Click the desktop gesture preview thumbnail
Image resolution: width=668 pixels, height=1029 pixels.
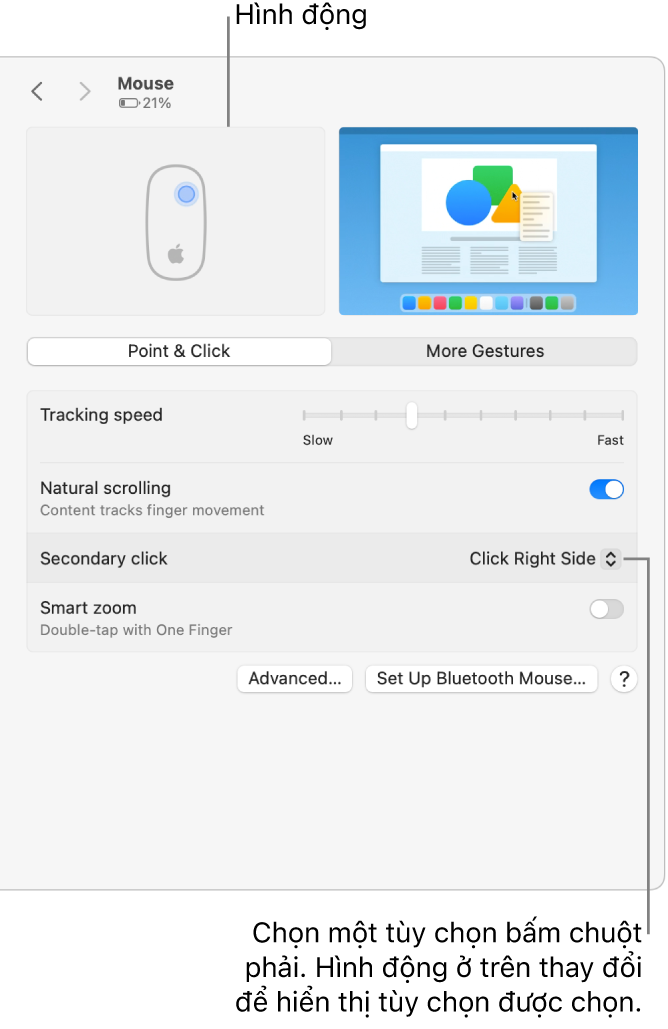[x=488, y=221]
